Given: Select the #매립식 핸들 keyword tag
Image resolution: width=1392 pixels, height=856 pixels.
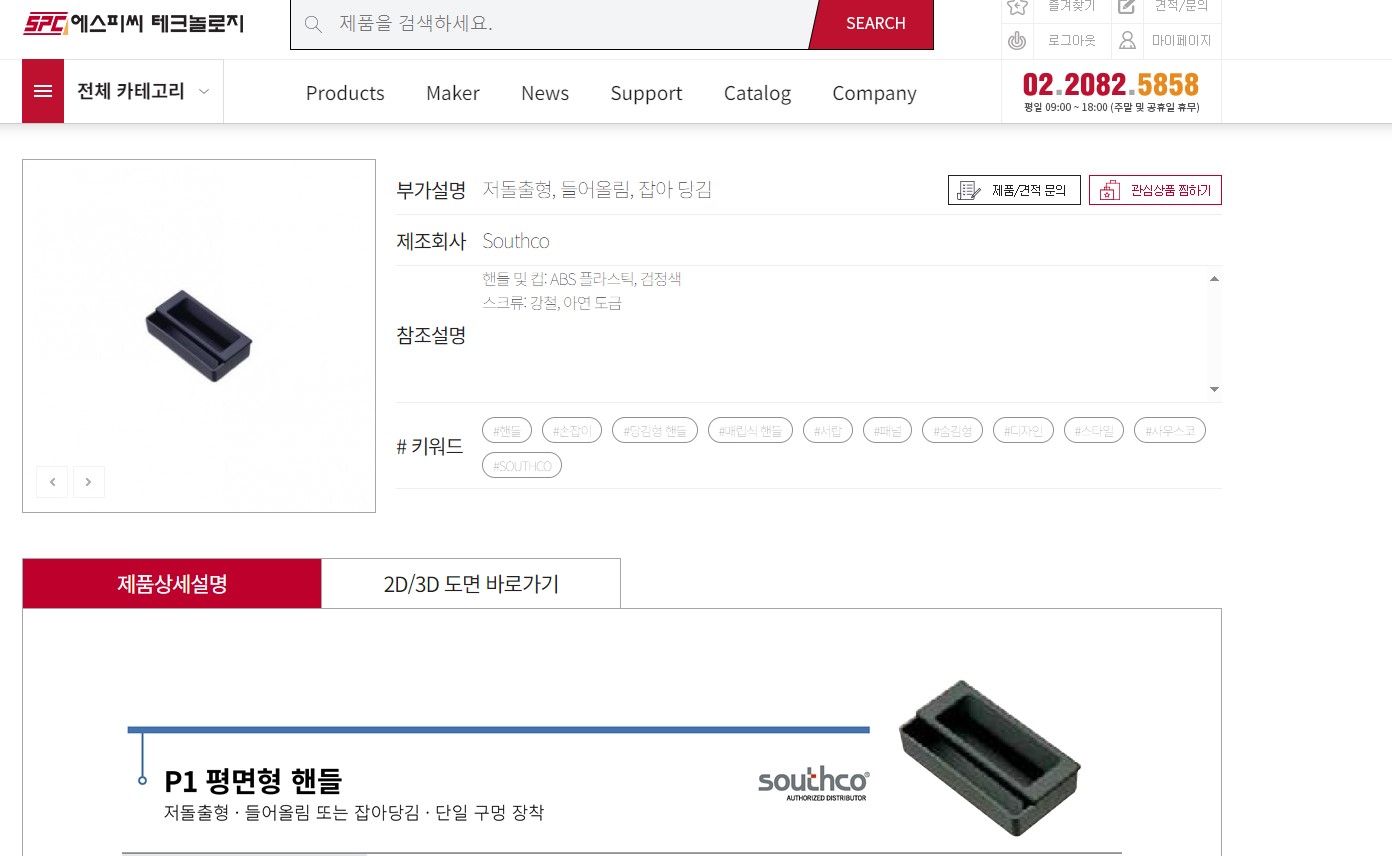Looking at the screenshot, I should pyautogui.click(x=750, y=431).
